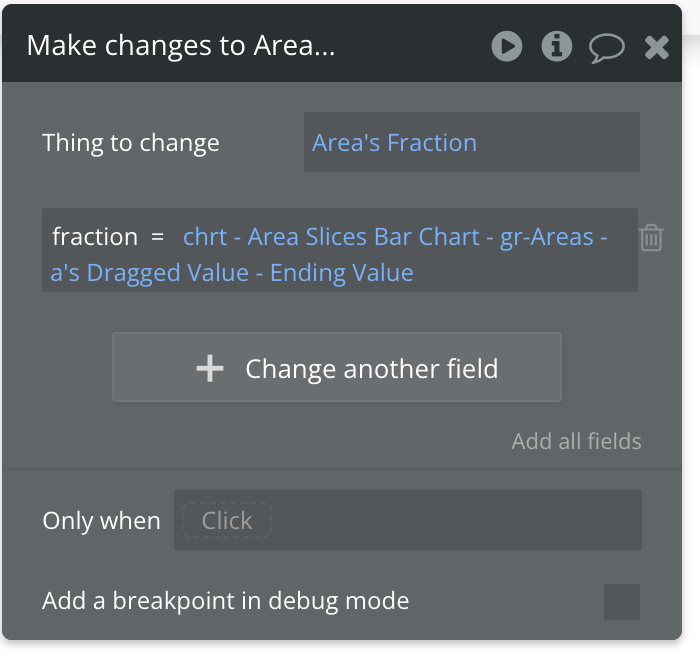This screenshot has width=700, height=660.
Task: Click the Add a breakpoint in debug mode label
Action: click(x=226, y=601)
